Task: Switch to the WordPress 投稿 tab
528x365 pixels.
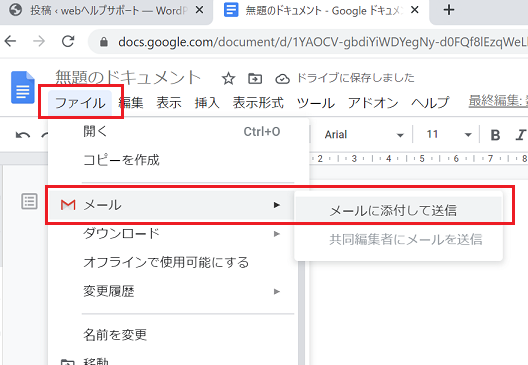Action: click(x=106, y=11)
